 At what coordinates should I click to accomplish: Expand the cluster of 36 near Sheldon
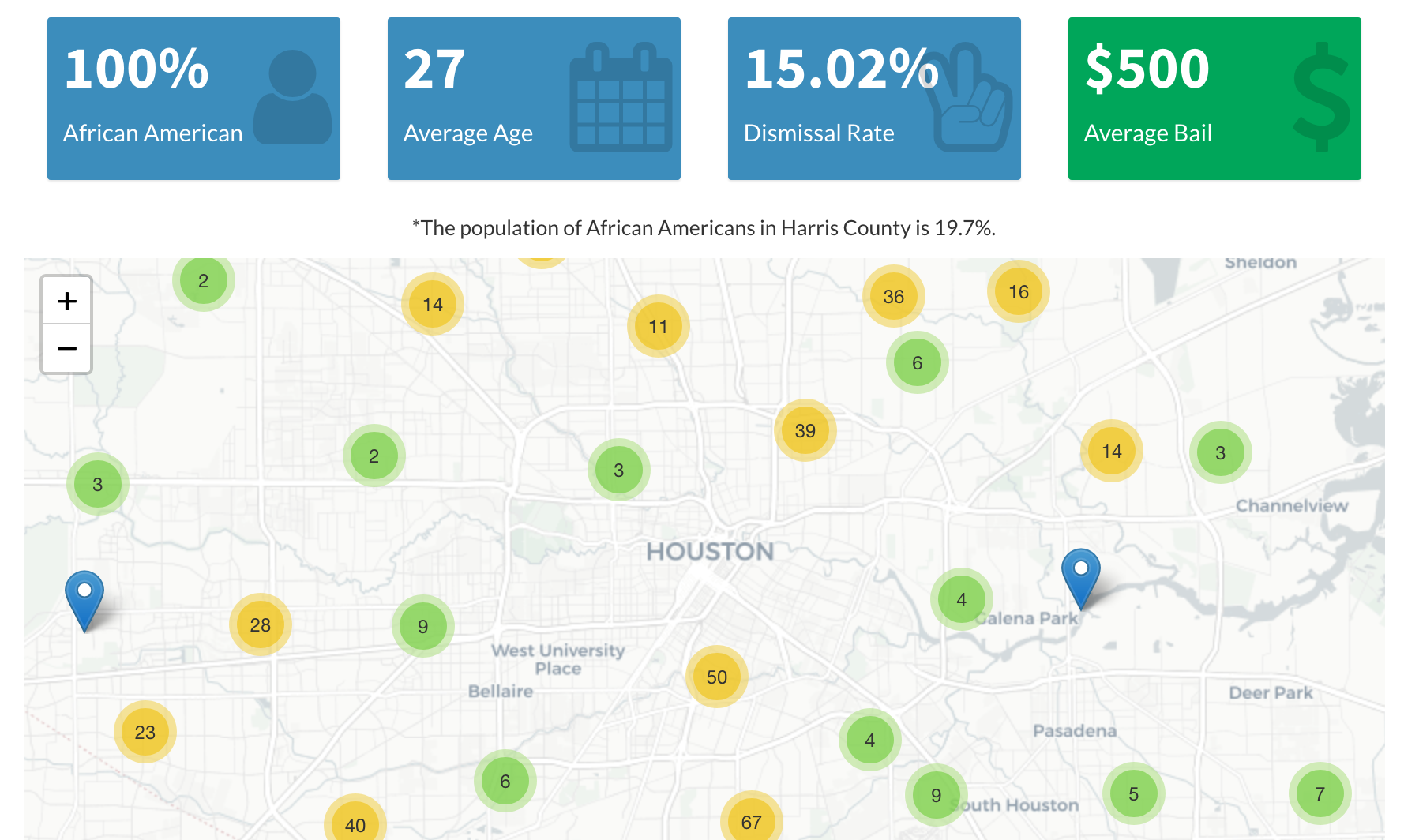893,297
